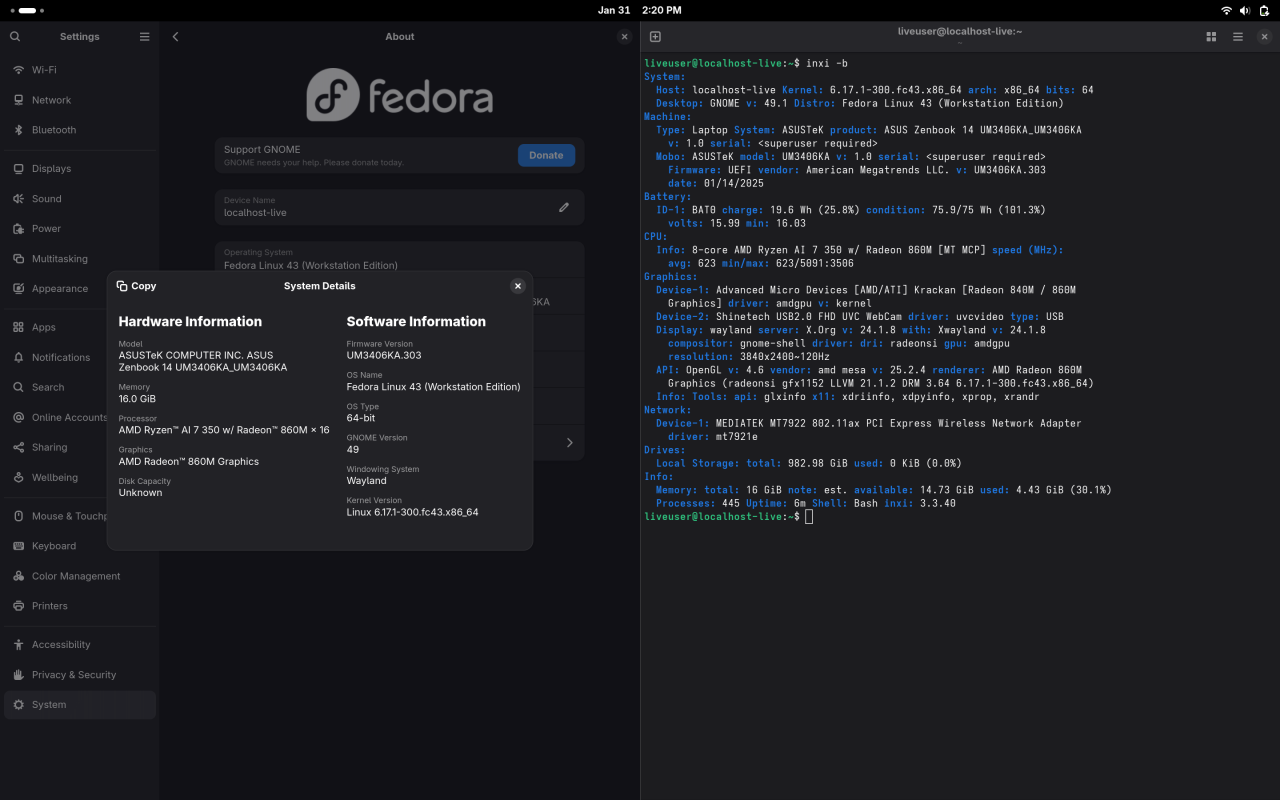Click the back arrow in About page
Screen dimensions: 1280x800
click(x=175, y=37)
